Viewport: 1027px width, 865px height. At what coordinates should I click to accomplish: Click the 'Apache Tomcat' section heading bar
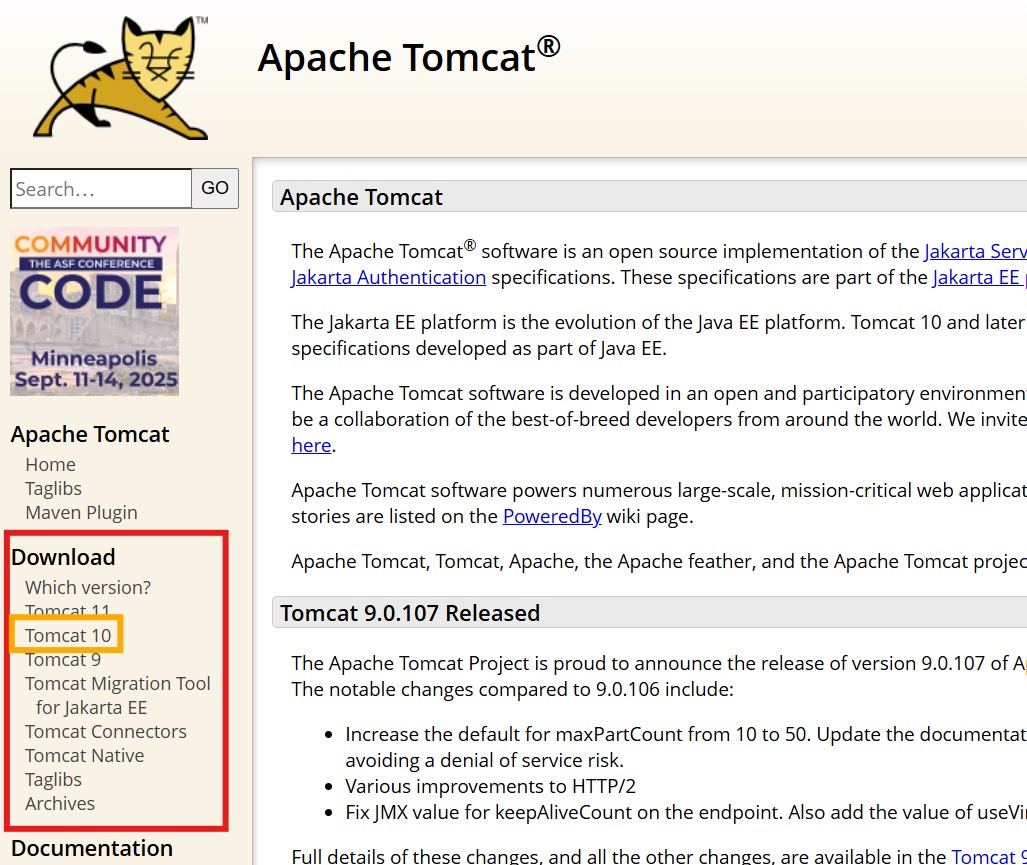[649, 196]
